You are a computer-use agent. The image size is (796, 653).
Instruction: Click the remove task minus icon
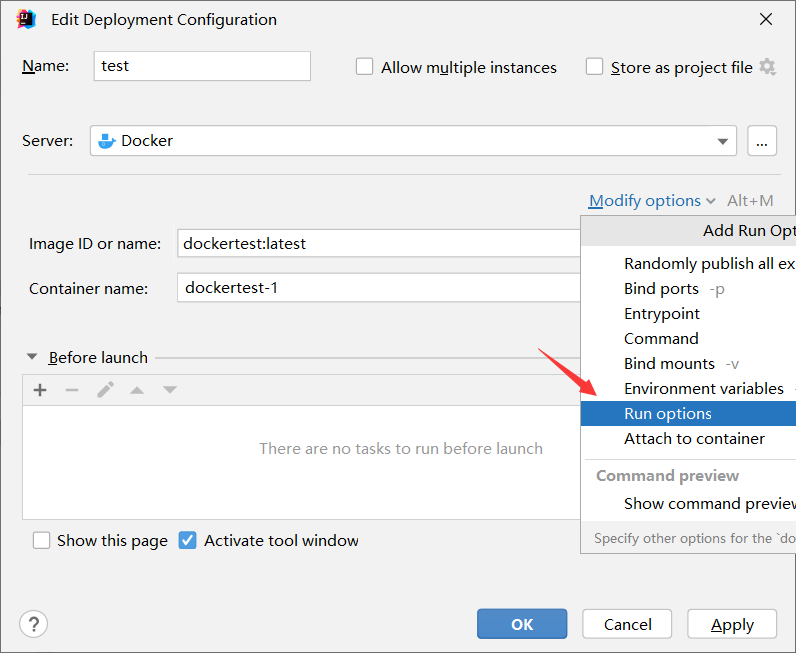pos(72,390)
